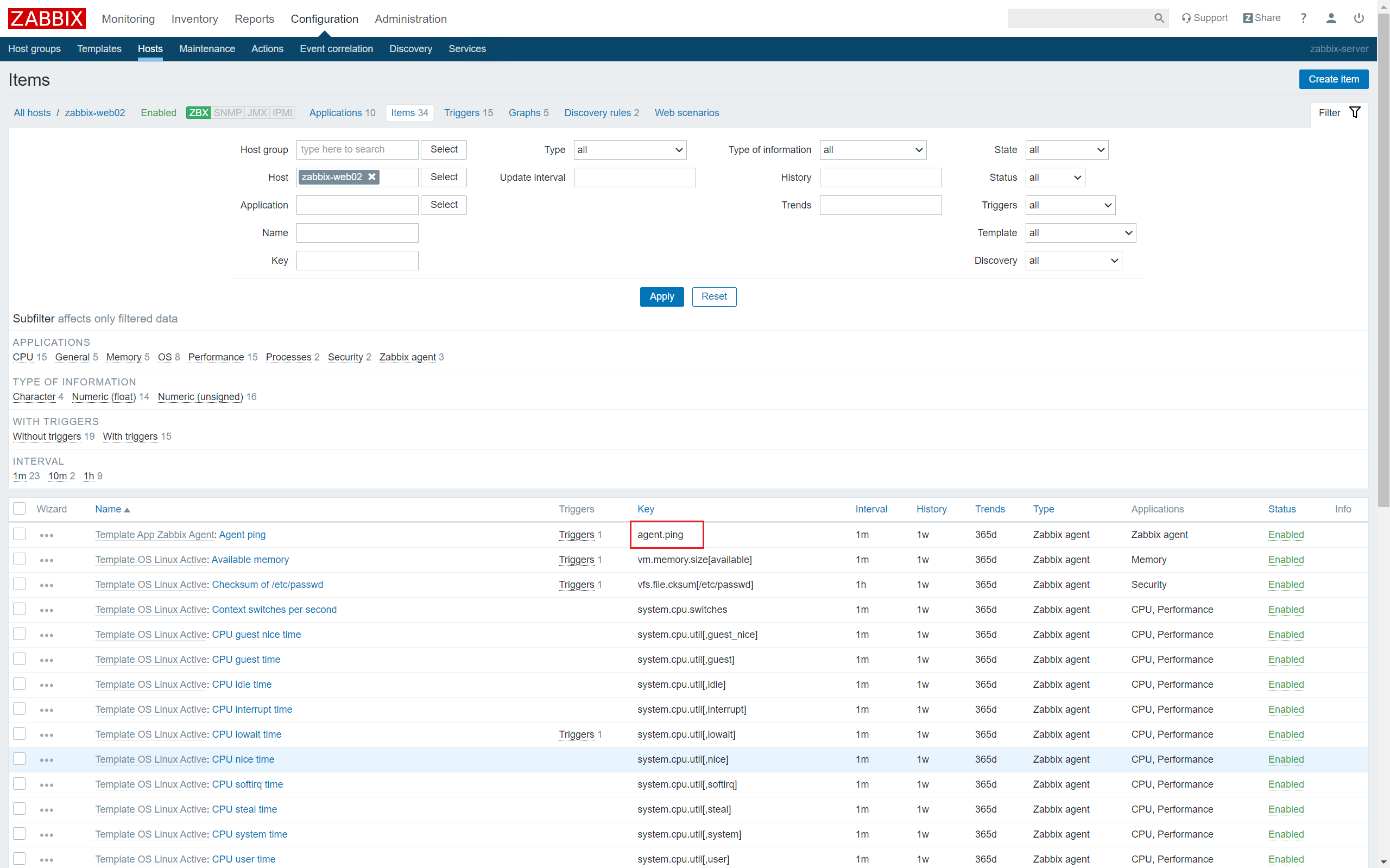
Task: Open the Support headset link
Action: pos(1204,18)
